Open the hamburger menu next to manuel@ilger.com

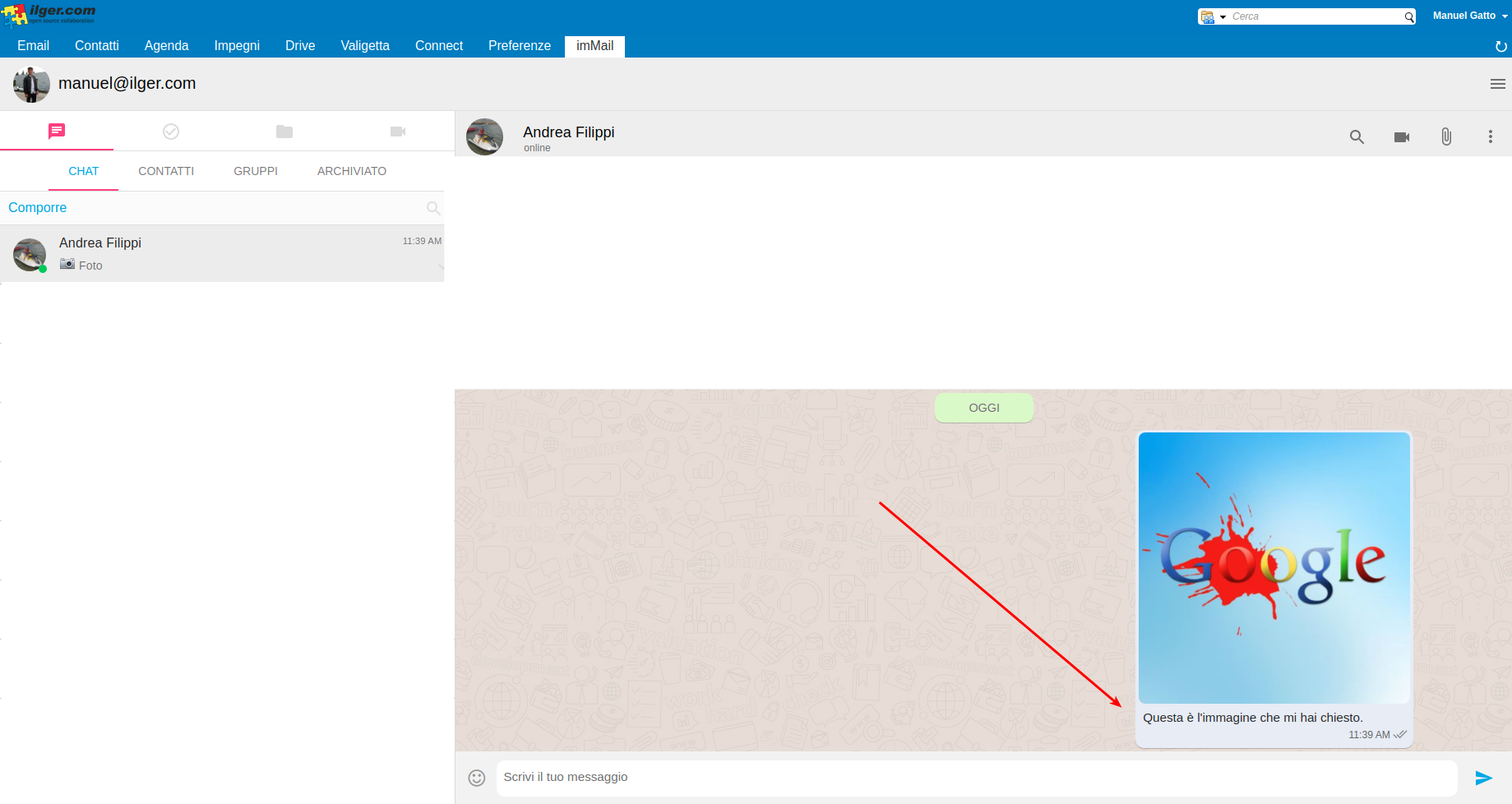(1498, 84)
